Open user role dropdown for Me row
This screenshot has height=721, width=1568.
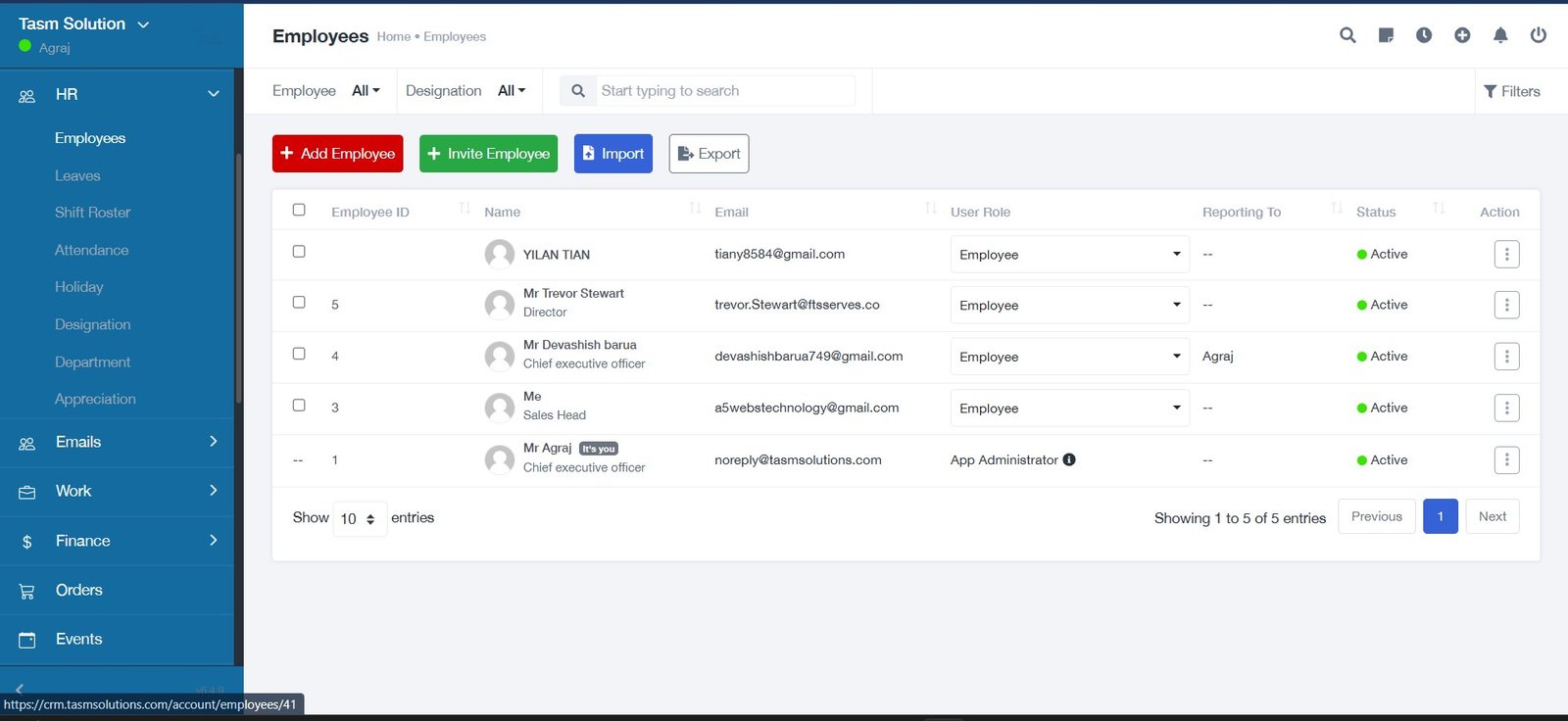tap(1069, 409)
